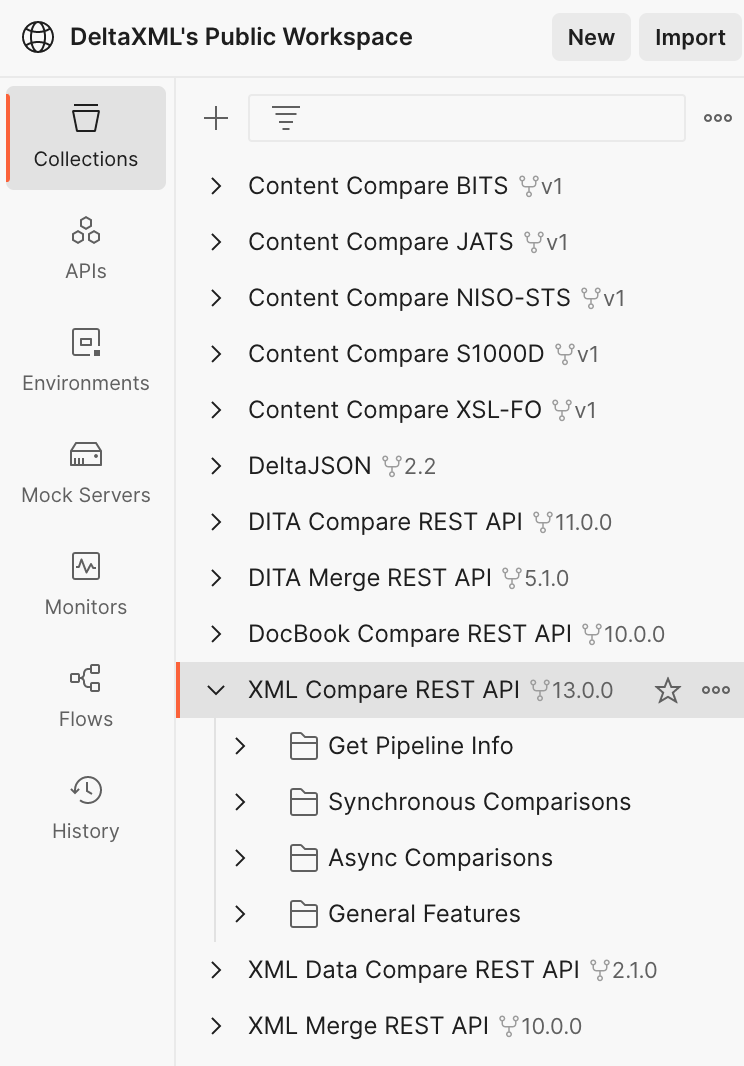Open XML Compare REST API options menu
744x1066 pixels.
(716, 690)
